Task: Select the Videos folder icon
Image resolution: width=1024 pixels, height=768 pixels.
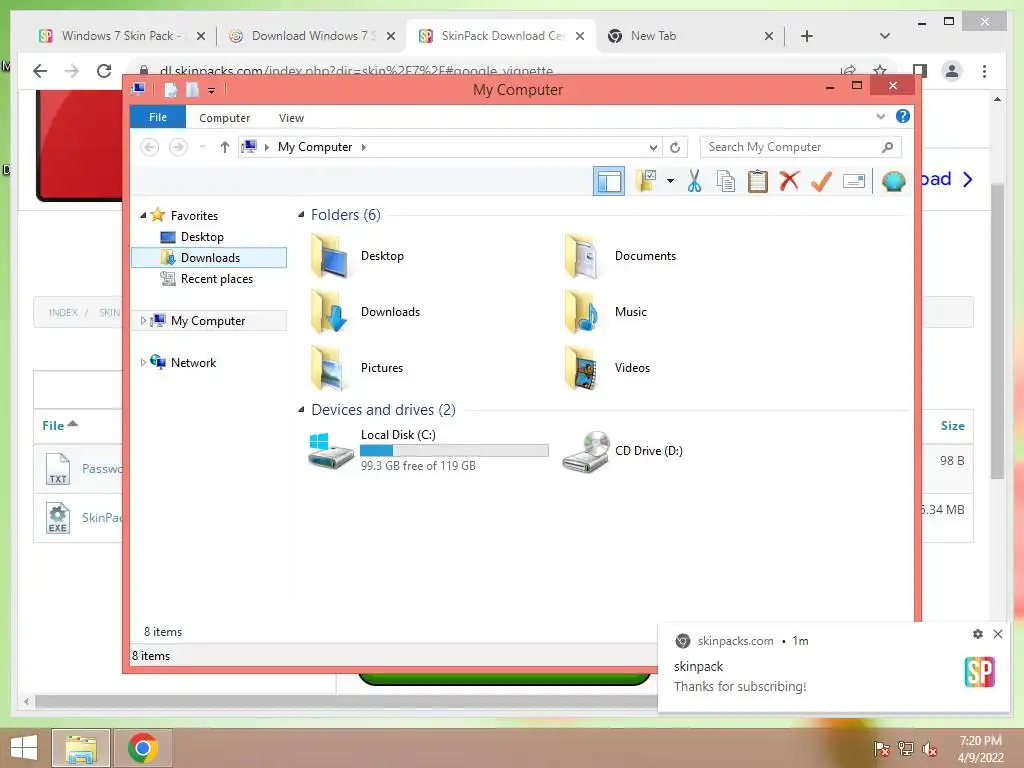Action: coord(582,368)
